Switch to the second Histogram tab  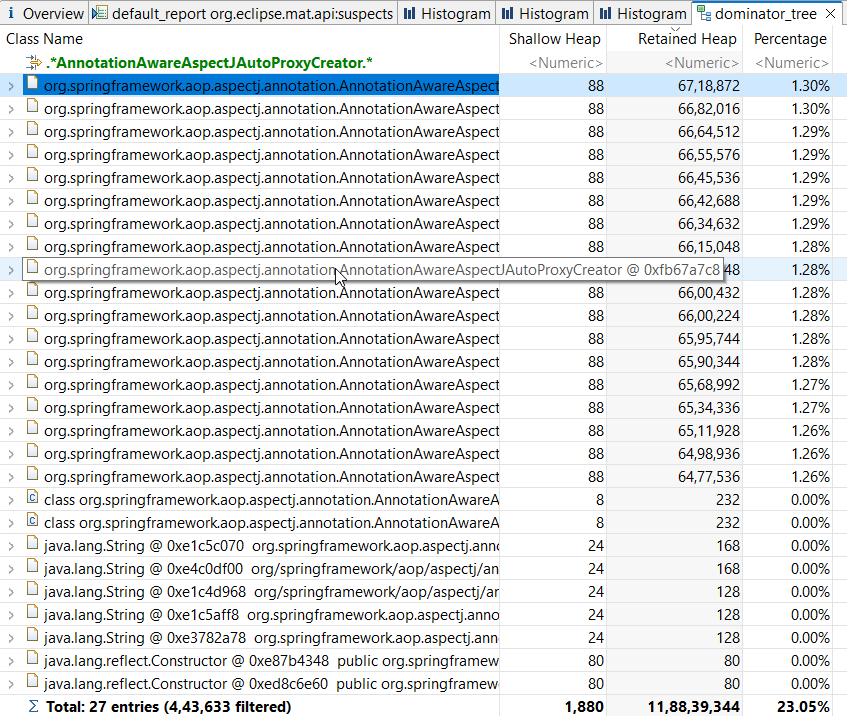point(545,13)
